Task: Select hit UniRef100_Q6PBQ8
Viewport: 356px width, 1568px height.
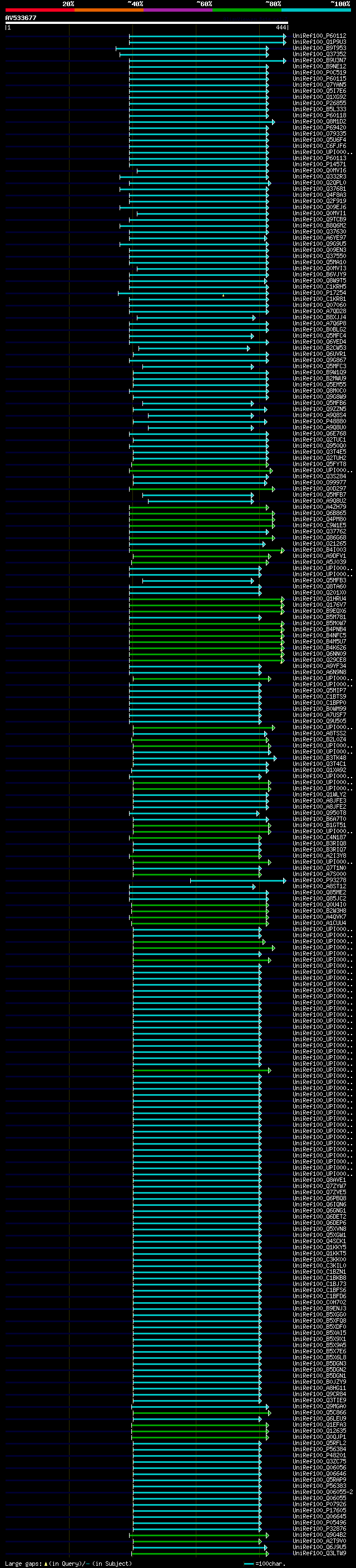Action: 319,1199
